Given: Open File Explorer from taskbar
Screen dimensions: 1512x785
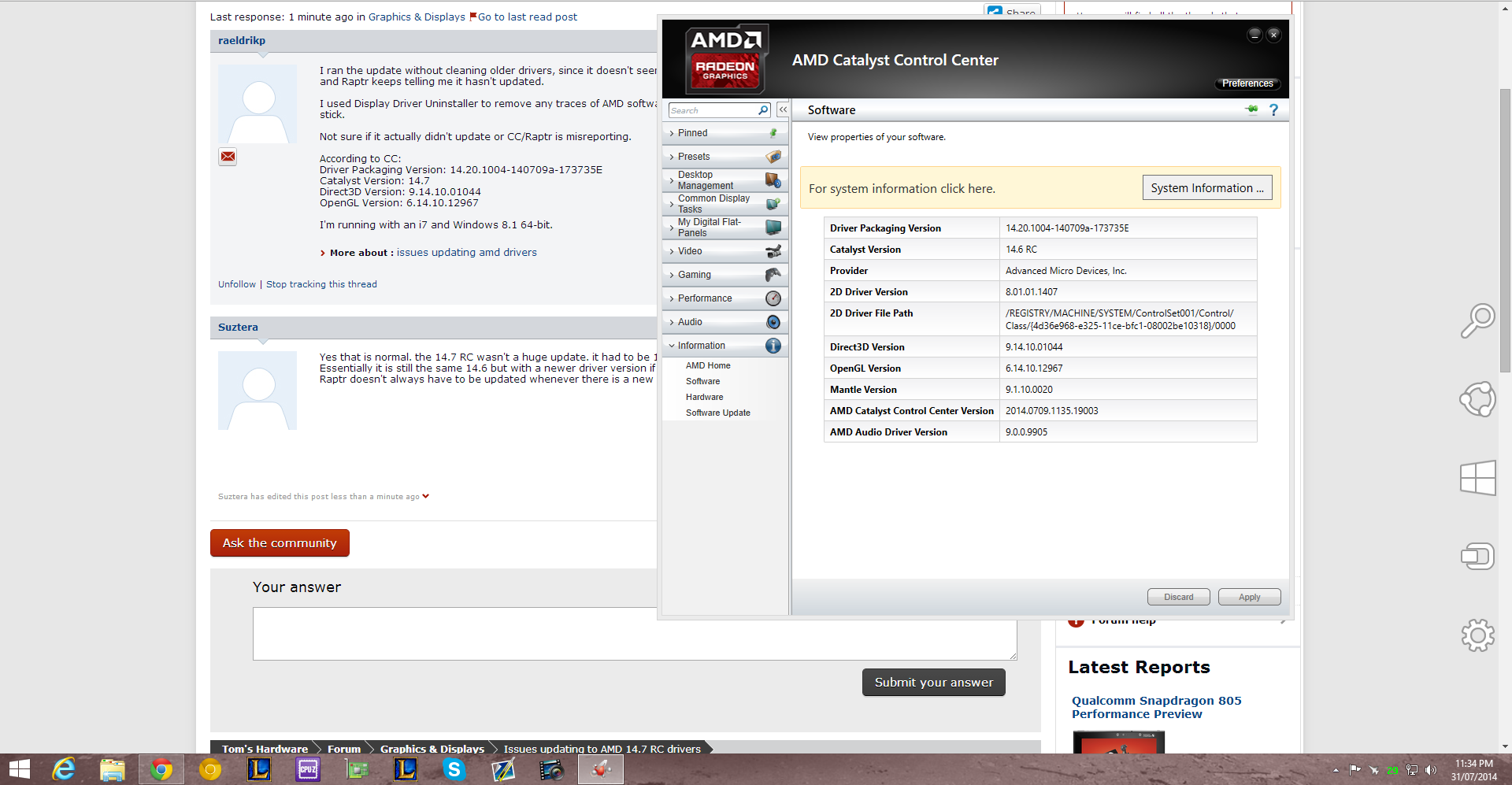Looking at the screenshot, I should click(x=113, y=769).
